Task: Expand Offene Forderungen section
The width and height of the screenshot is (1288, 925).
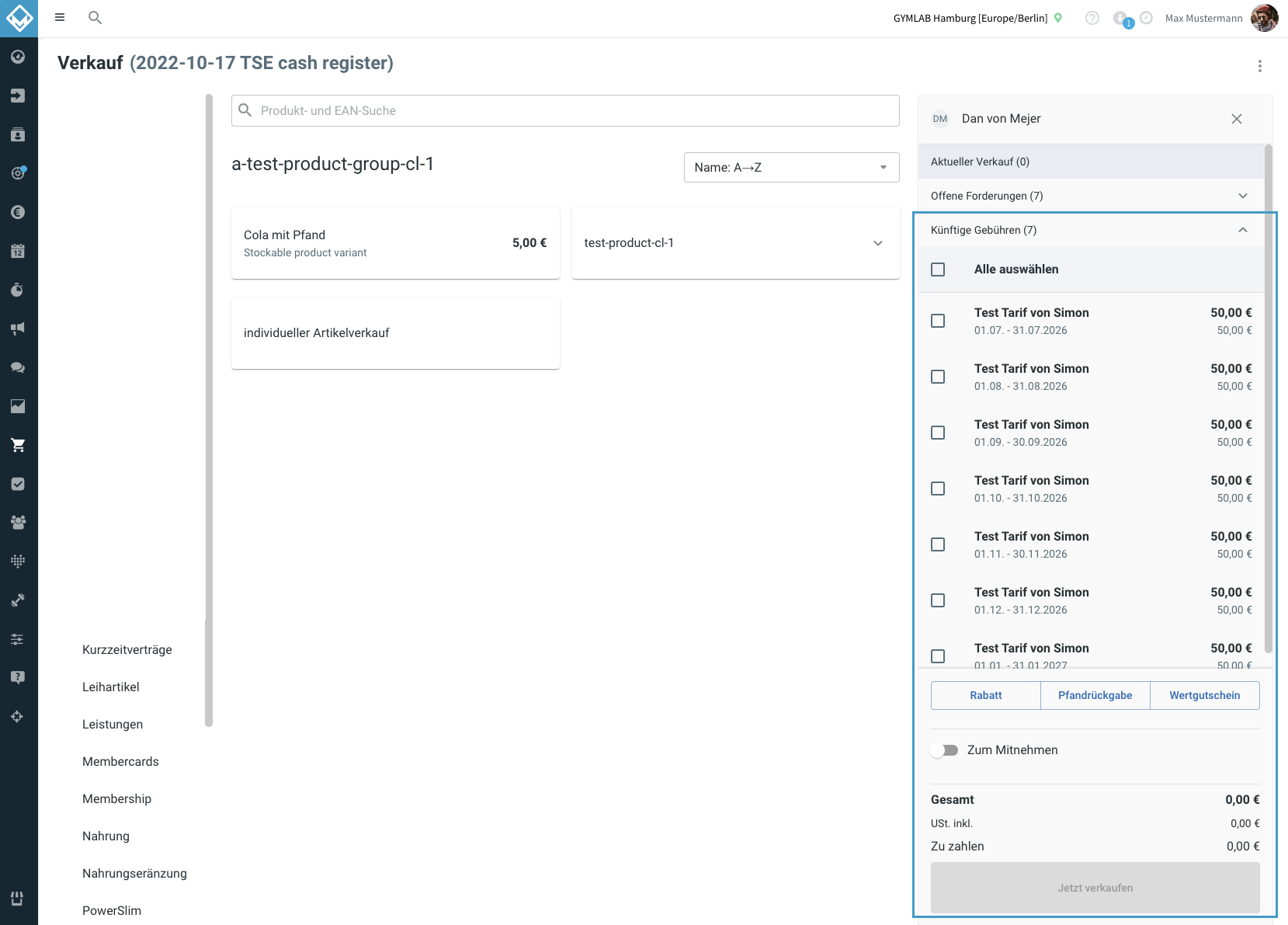Action: [x=1091, y=196]
